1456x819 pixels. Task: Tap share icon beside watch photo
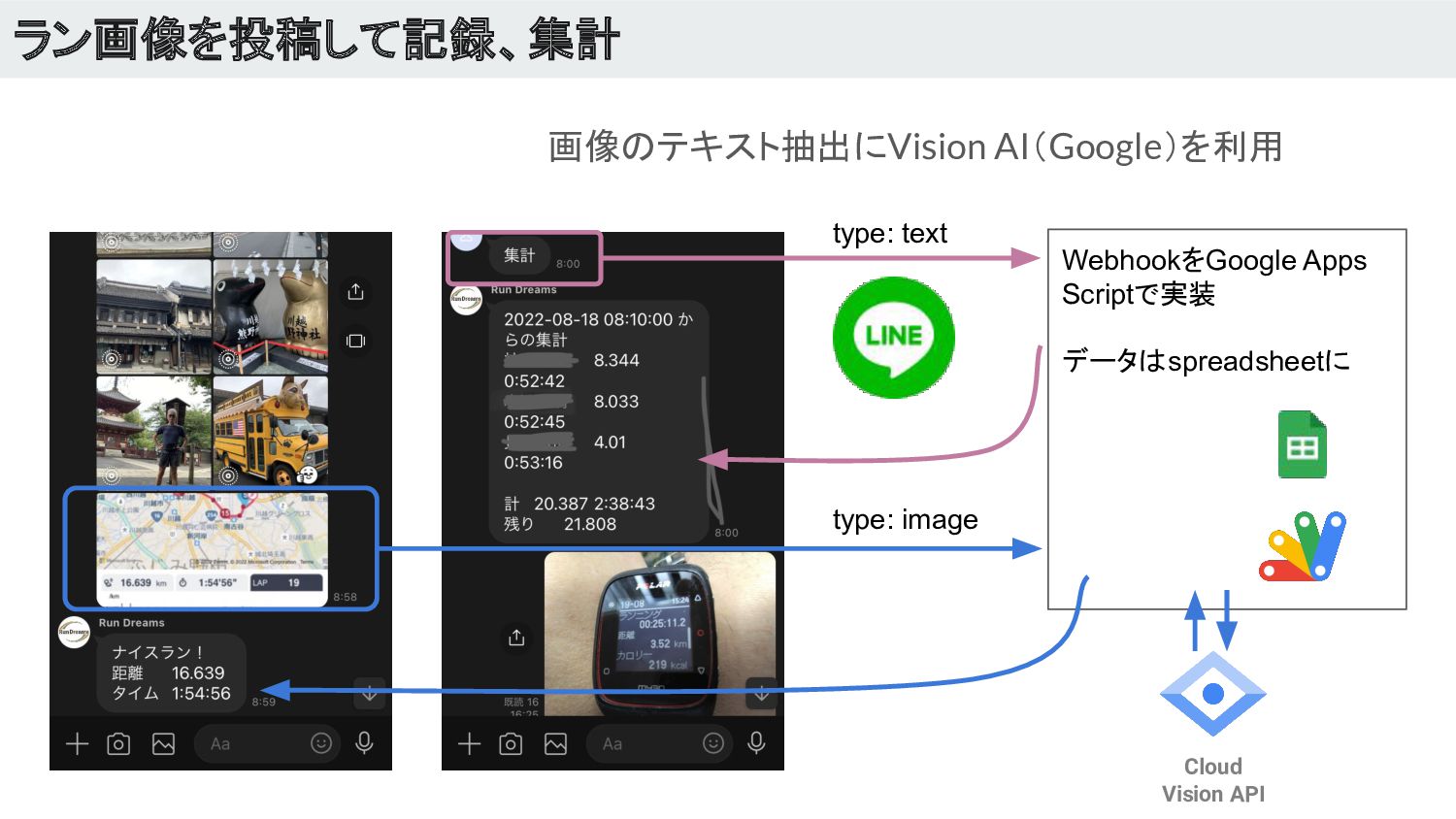coord(516,638)
